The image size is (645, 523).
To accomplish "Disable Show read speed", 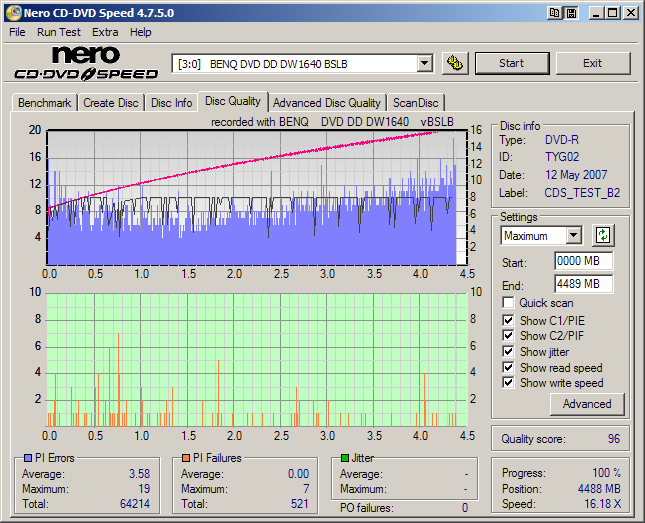I will (508, 367).
